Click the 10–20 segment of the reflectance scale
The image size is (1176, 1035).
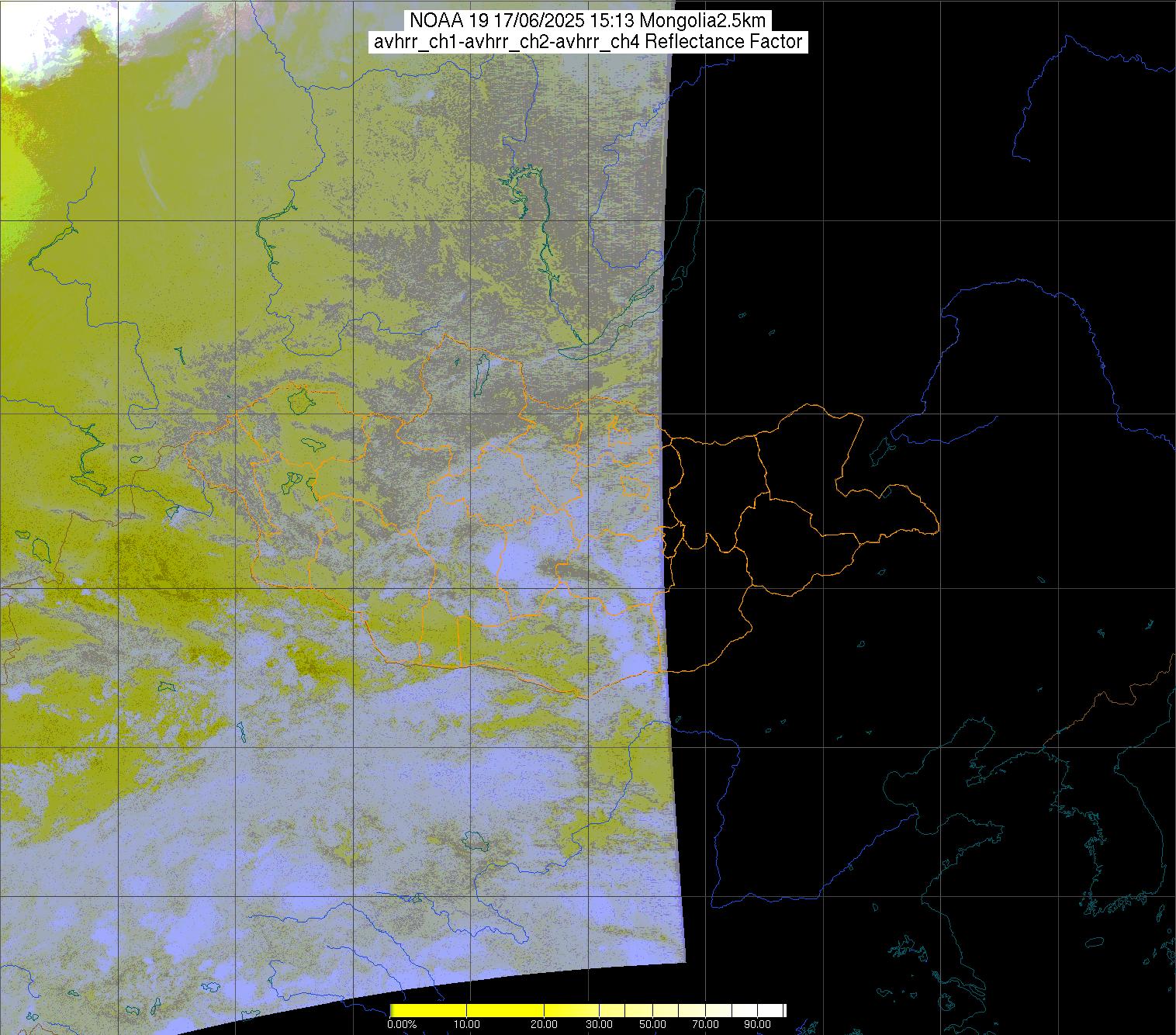504,1010
